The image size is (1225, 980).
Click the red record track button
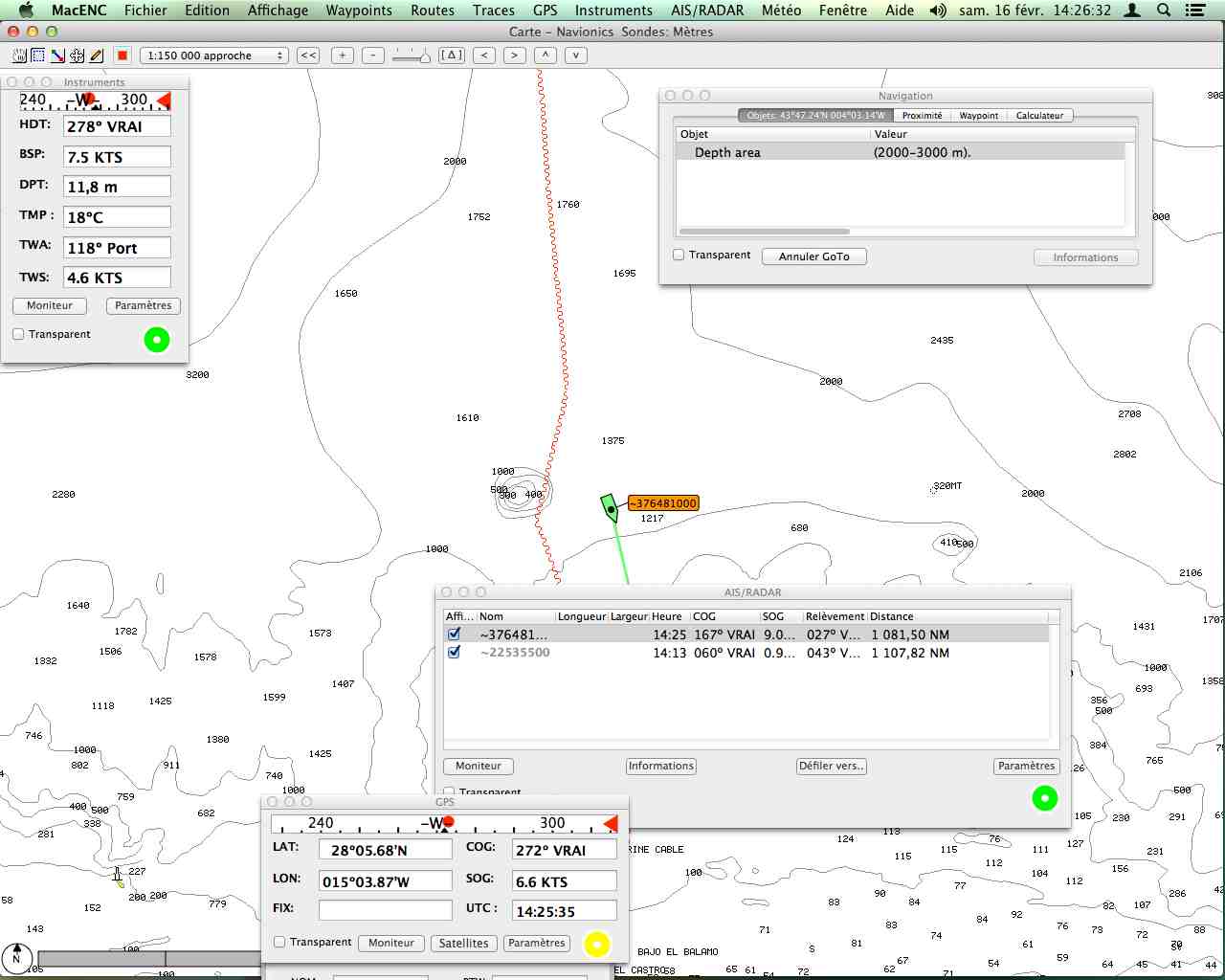(122, 56)
